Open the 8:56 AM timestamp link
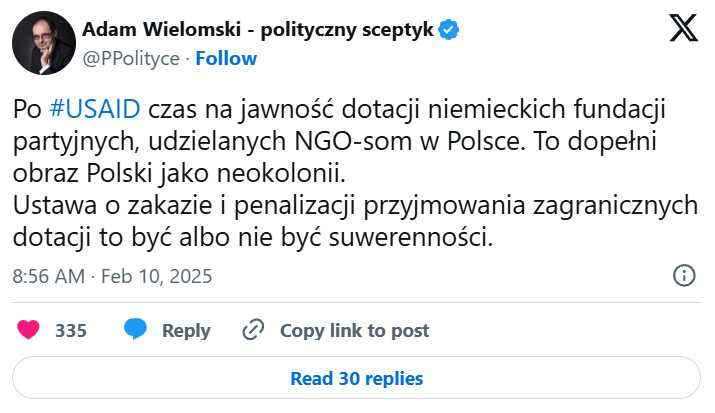 (x=49, y=276)
